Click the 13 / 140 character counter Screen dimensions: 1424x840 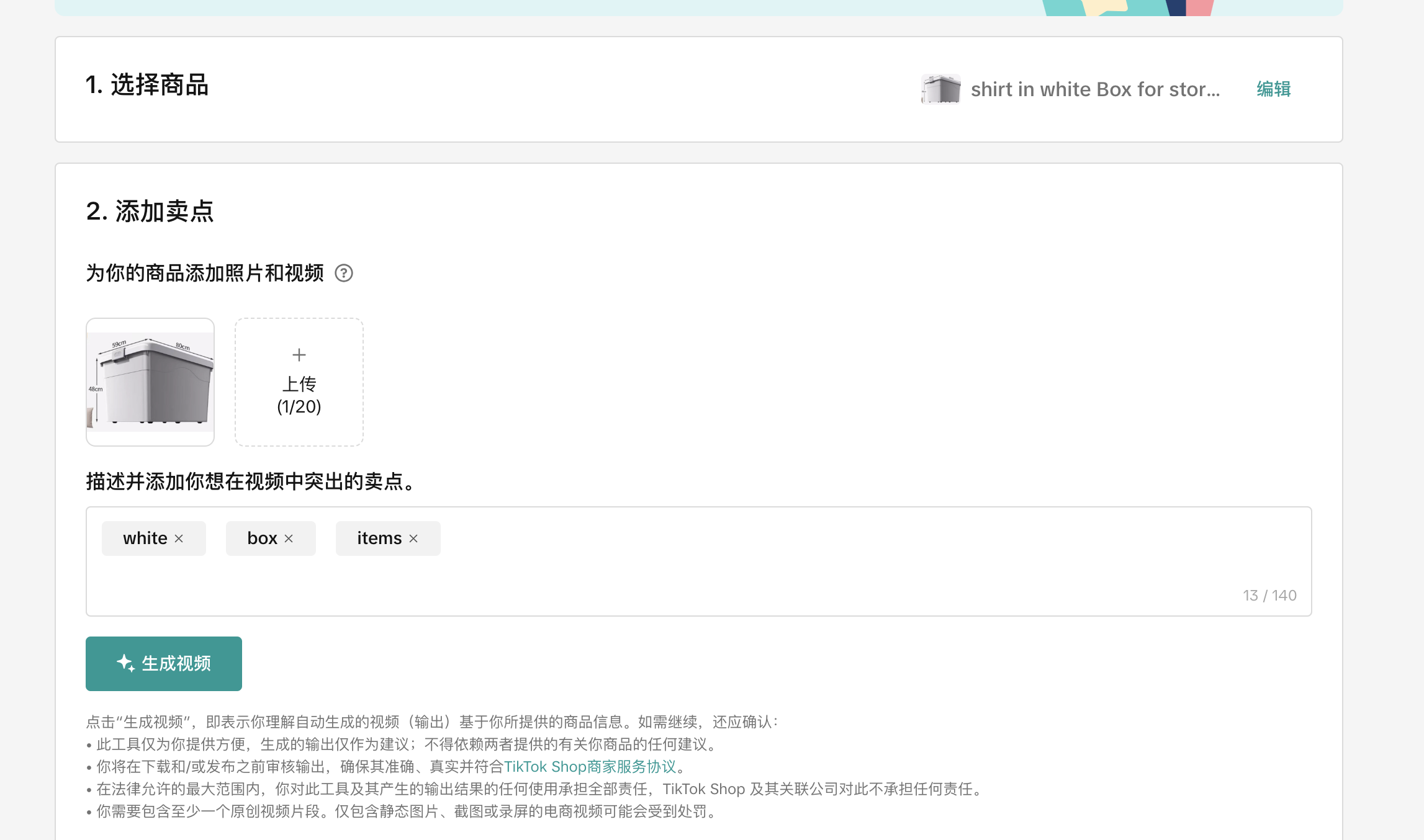[1269, 596]
